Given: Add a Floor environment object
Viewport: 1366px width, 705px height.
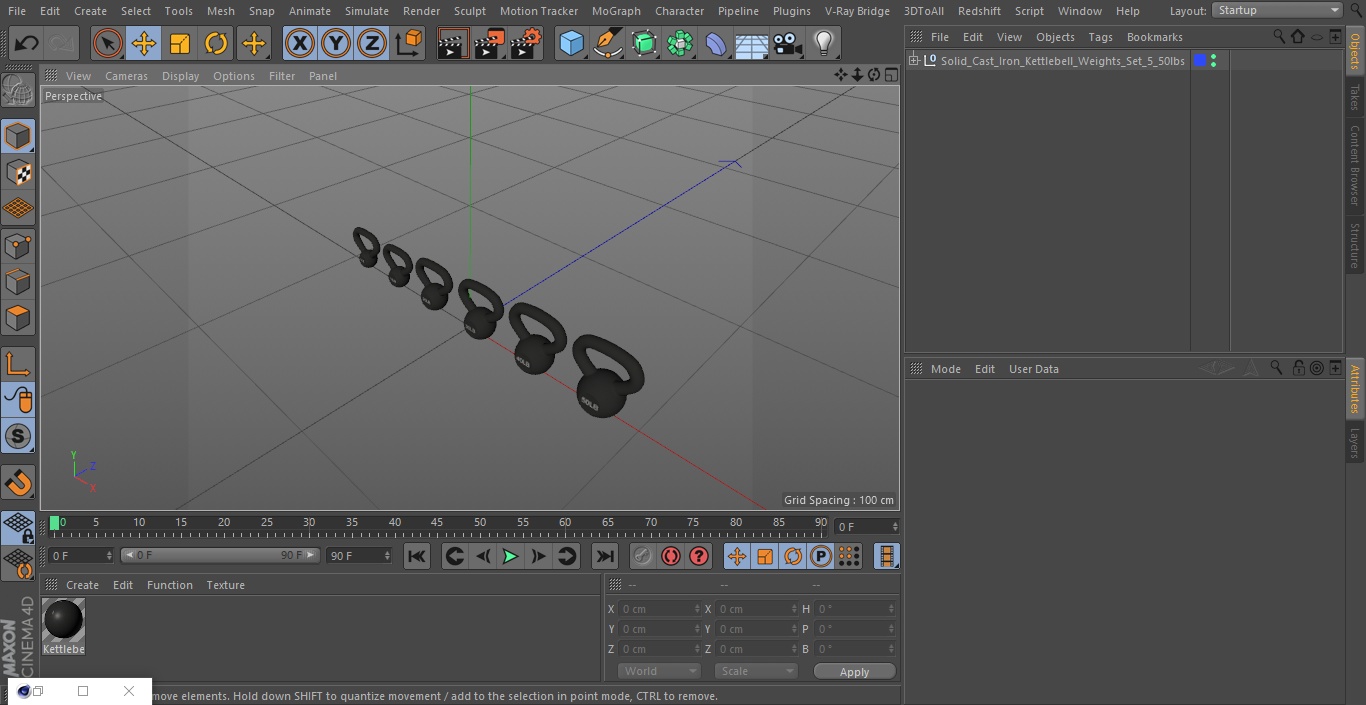Looking at the screenshot, I should click(752, 44).
